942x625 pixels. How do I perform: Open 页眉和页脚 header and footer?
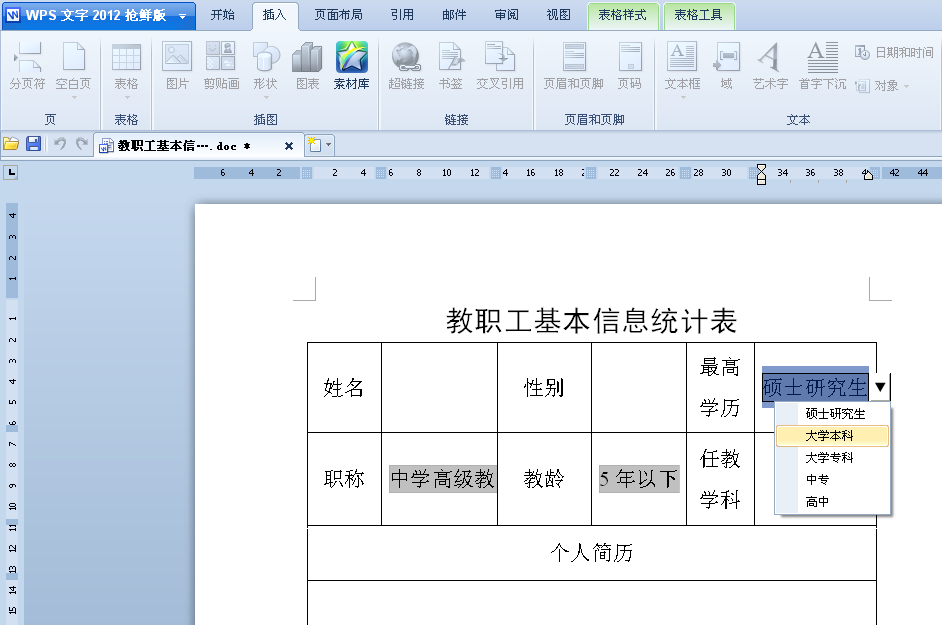[x=573, y=65]
